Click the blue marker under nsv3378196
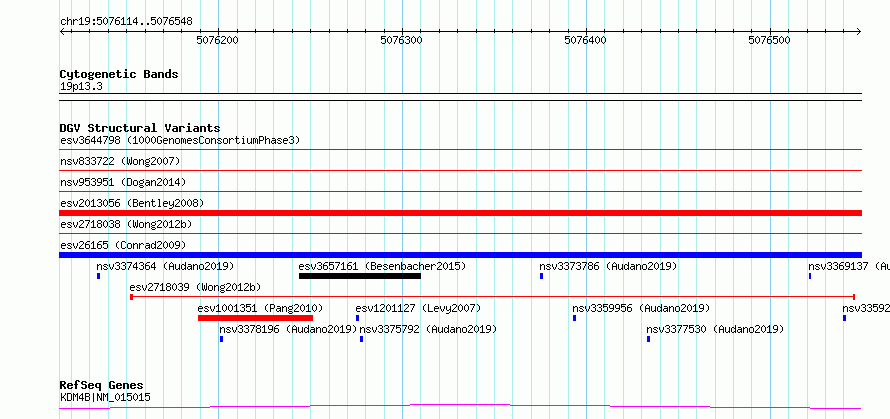The height and width of the screenshot is (419, 890). pos(221,339)
